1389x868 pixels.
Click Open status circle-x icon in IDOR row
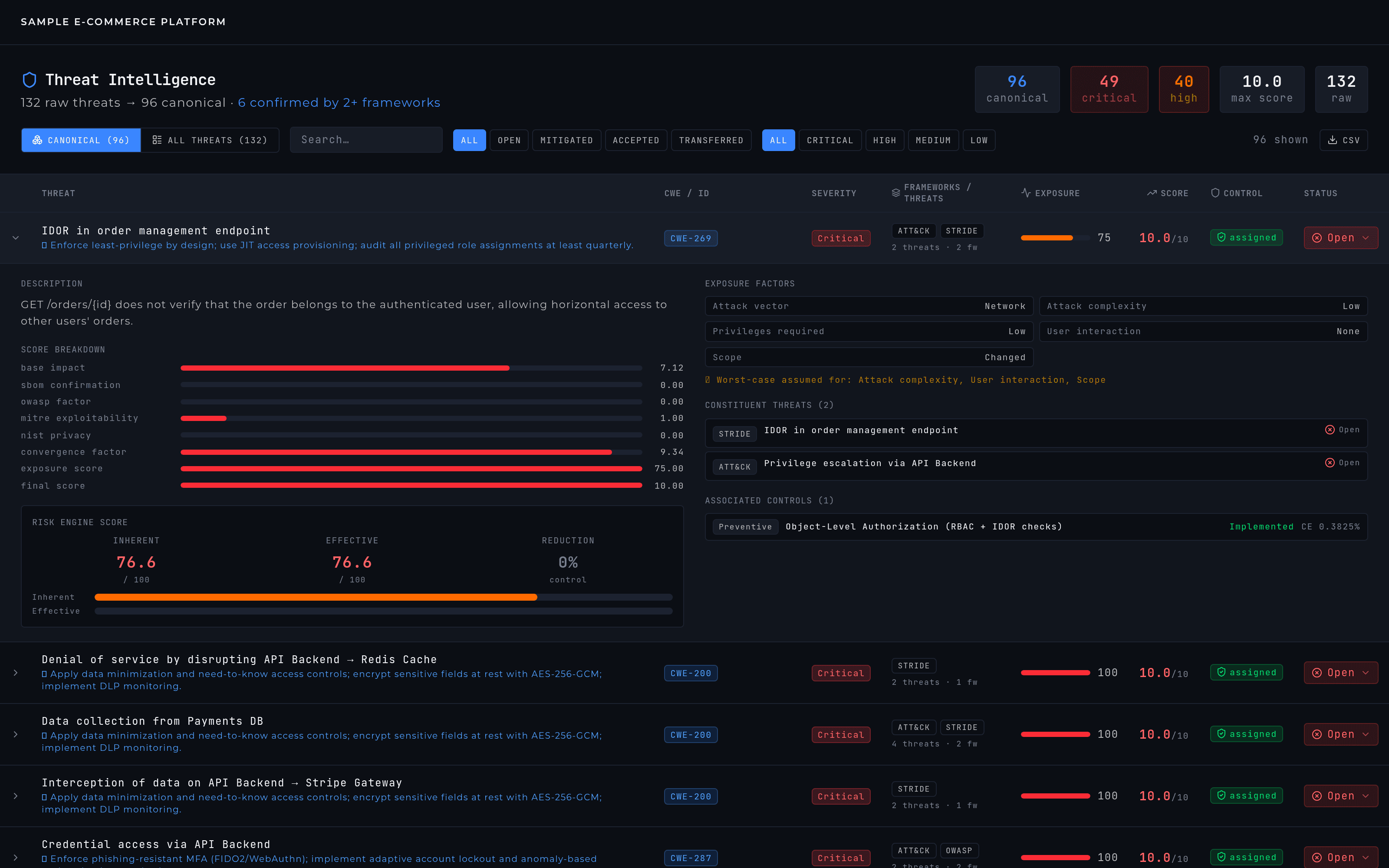coord(1317,238)
